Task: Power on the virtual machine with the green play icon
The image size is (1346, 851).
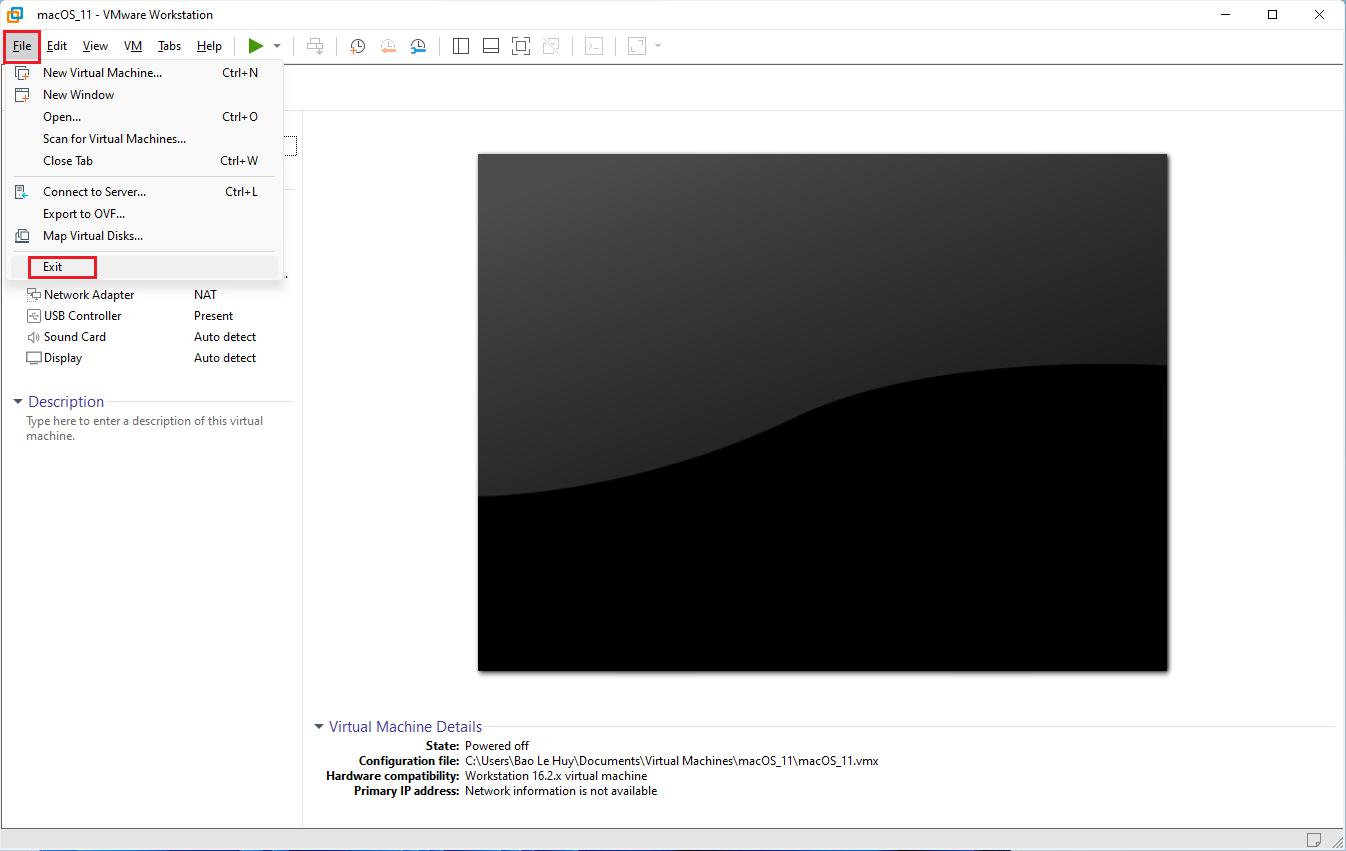Action: tap(256, 46)
